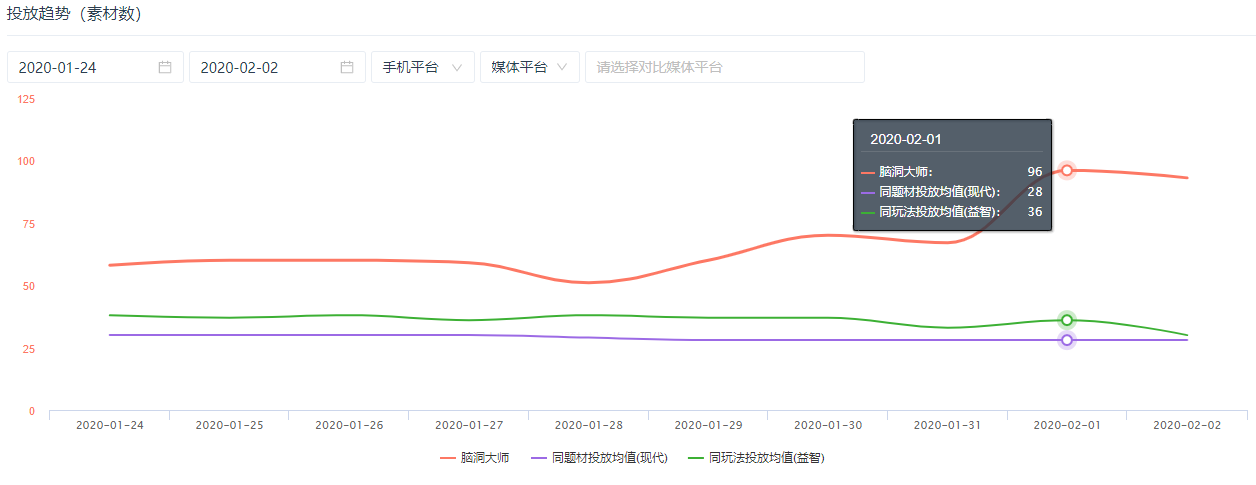Click the 2020-01-25 x-axis label
This screenshot has height=485, width=1256.
[229, 425]
